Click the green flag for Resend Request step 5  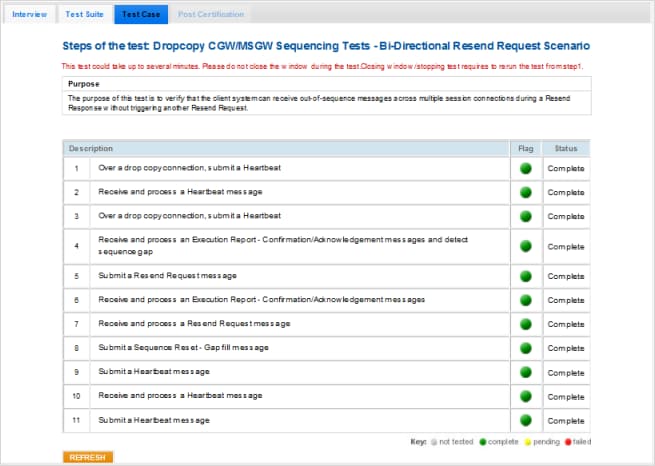coord(525,276)
